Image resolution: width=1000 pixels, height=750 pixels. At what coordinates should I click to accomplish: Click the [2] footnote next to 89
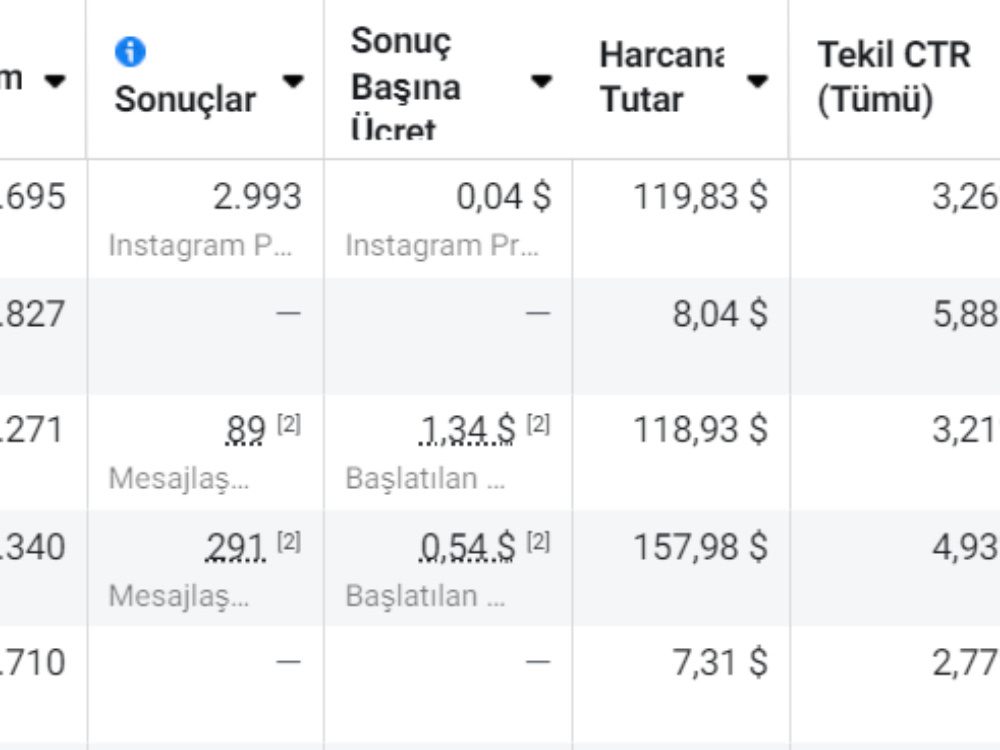tap(289, 424)
